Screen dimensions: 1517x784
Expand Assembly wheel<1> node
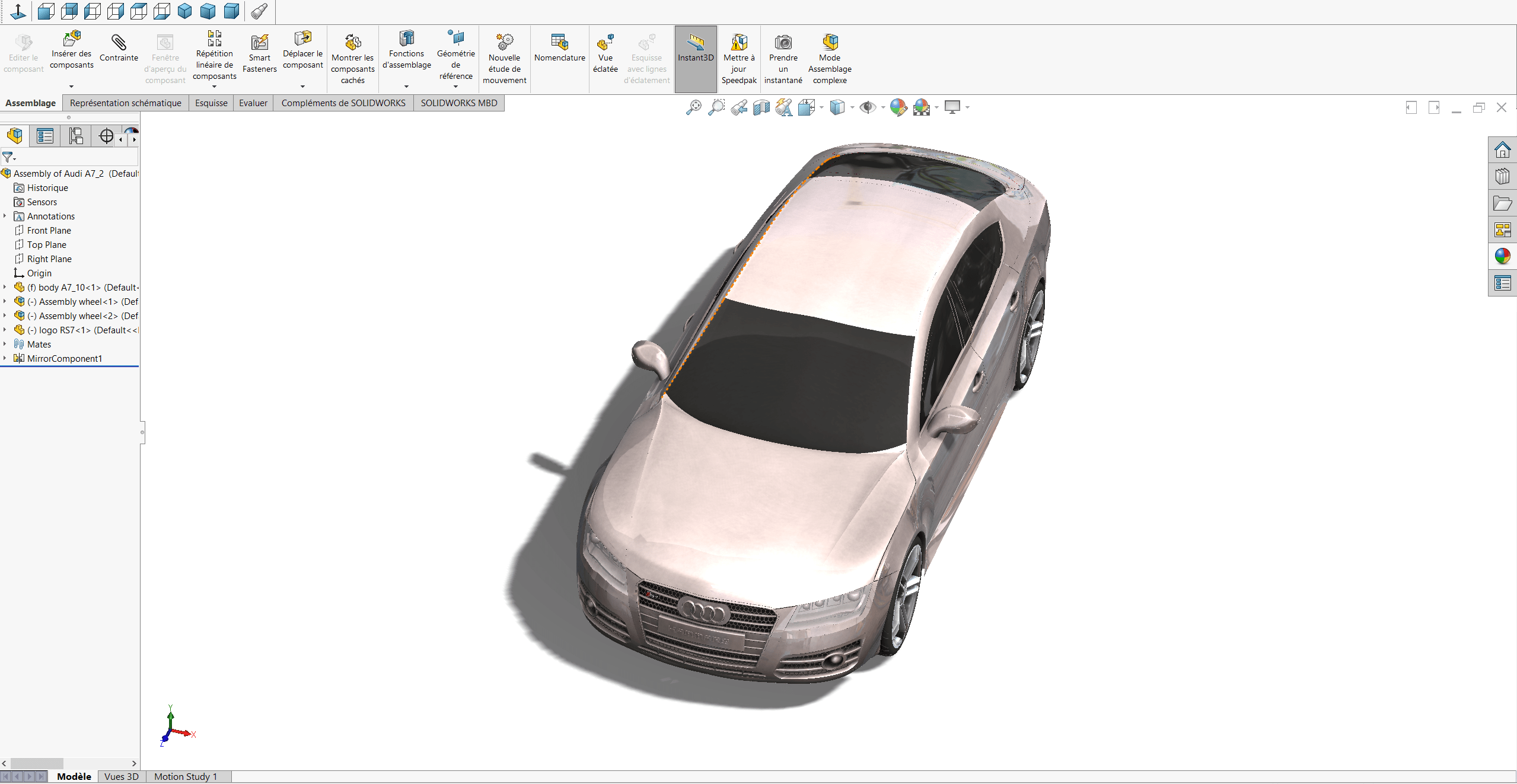5,301
